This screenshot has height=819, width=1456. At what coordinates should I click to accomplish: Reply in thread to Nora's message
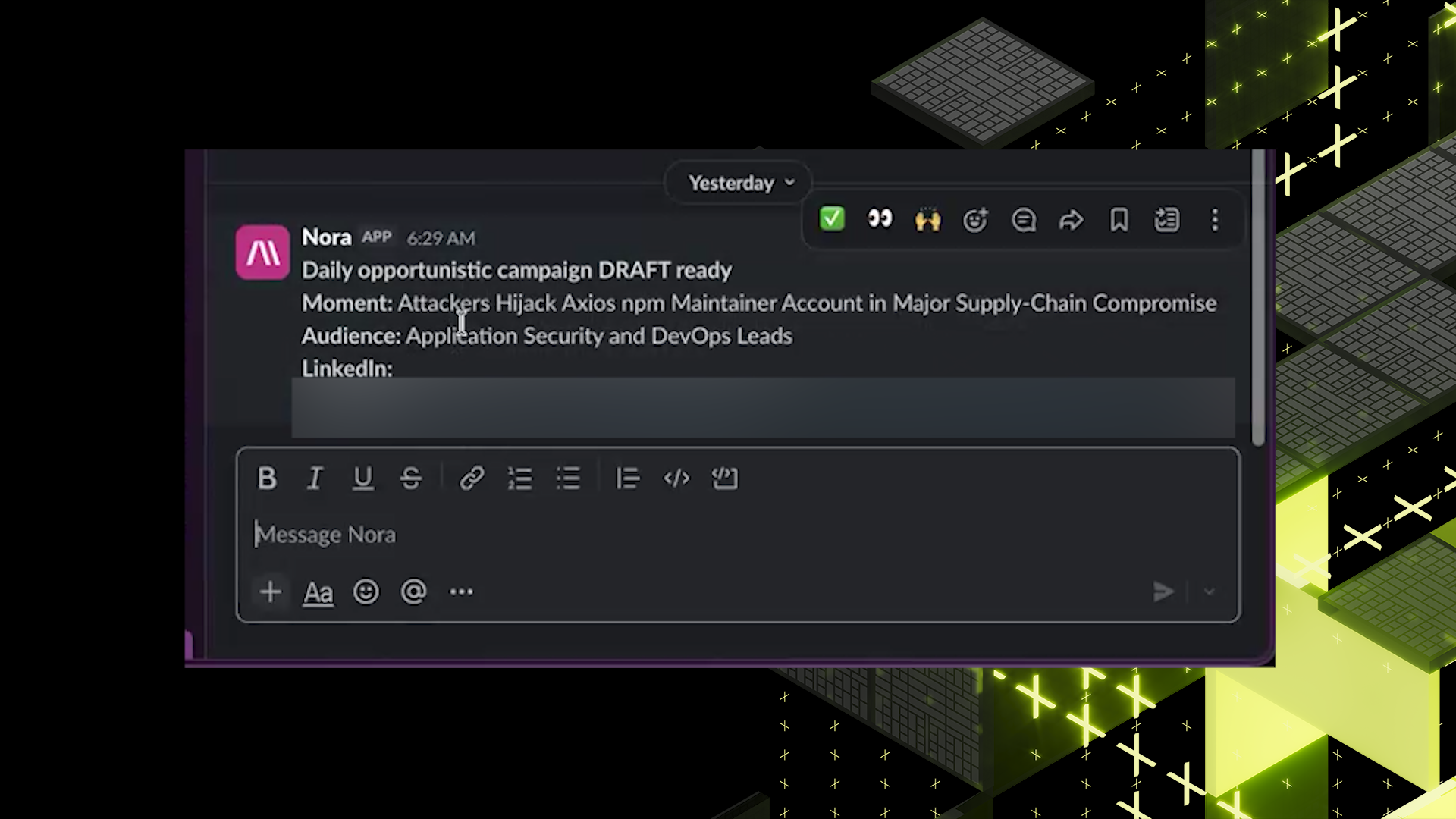[1023, 220]
